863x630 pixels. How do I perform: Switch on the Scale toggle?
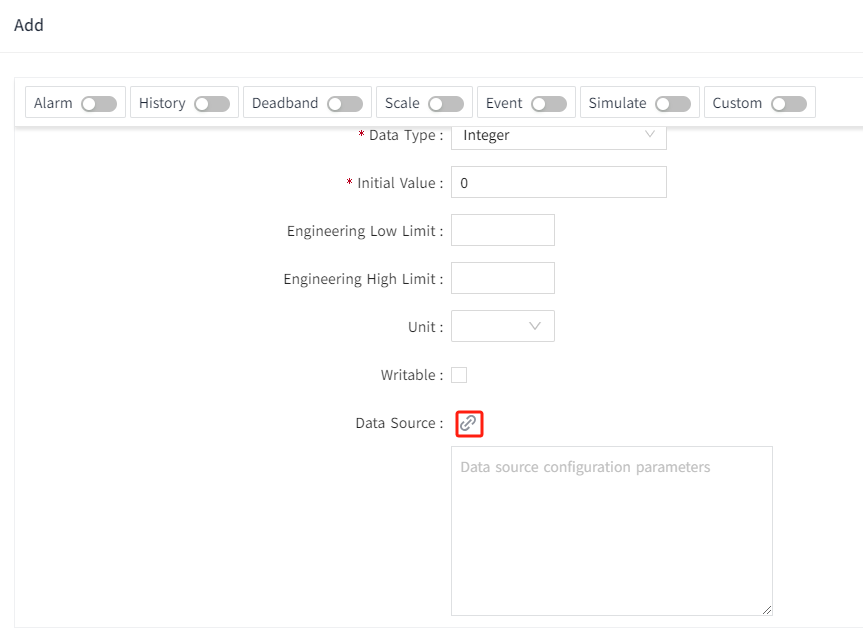coord(446,104)
